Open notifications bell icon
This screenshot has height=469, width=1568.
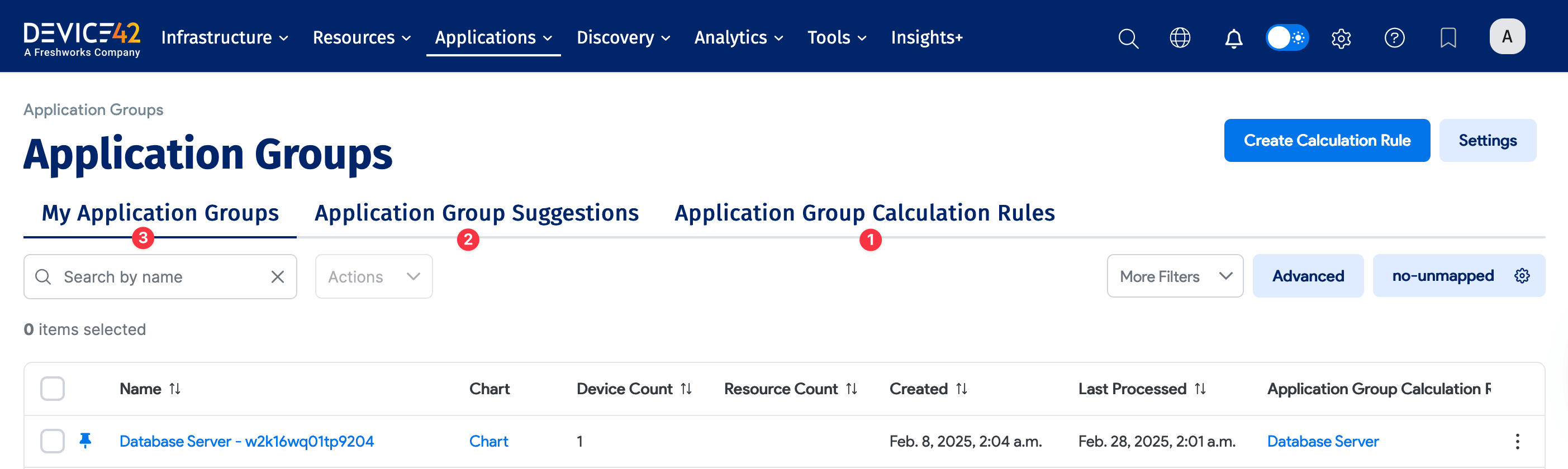(1233, 38)
